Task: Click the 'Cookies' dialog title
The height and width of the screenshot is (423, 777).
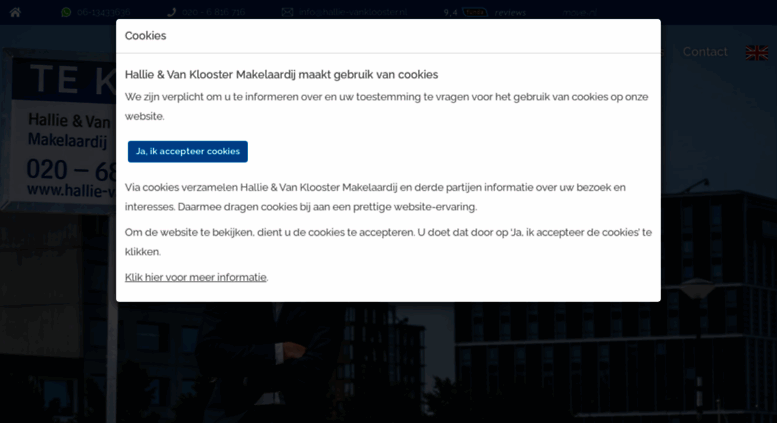Action: [x=145, y=36]
